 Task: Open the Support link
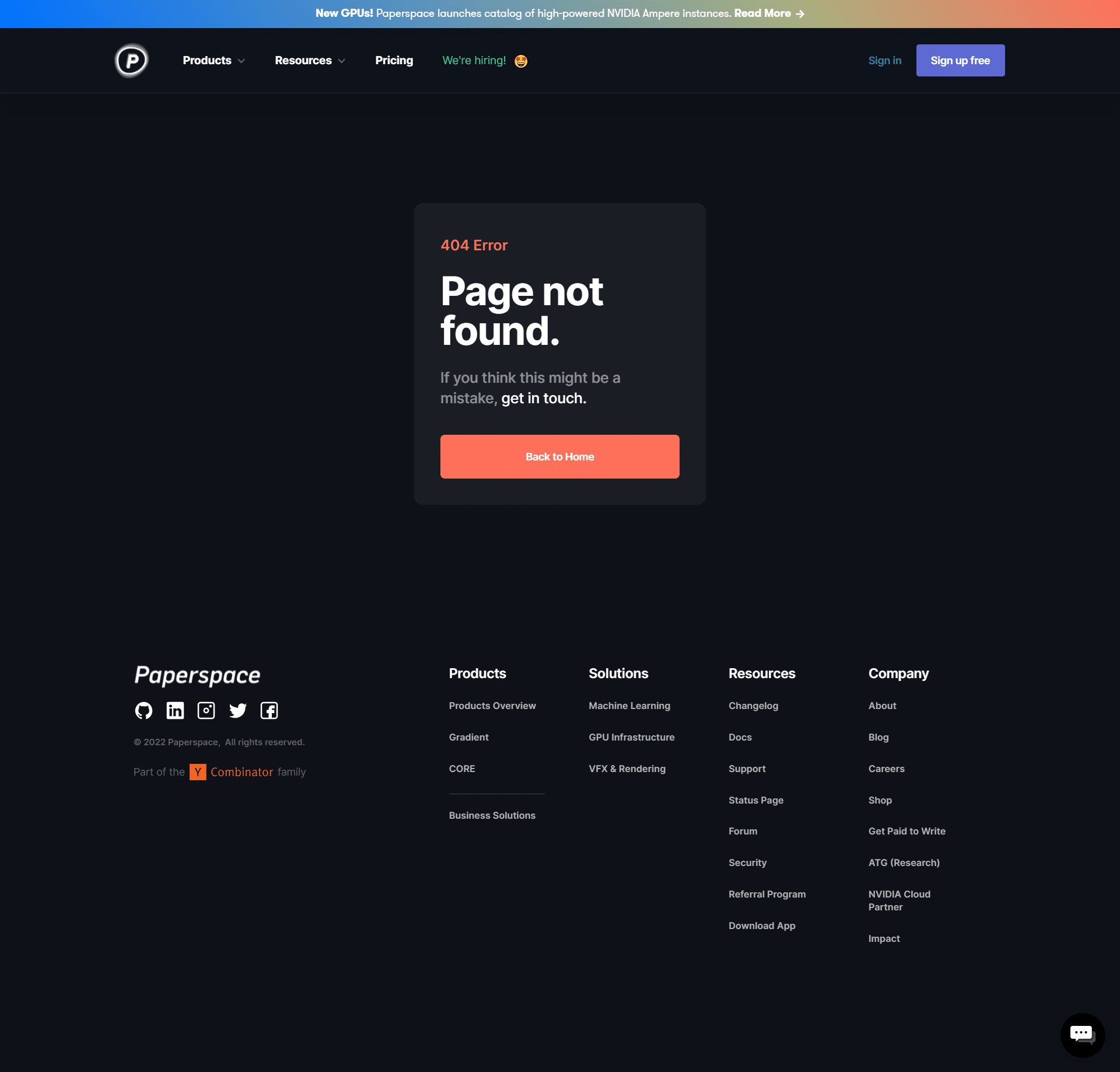pos(747,769)
